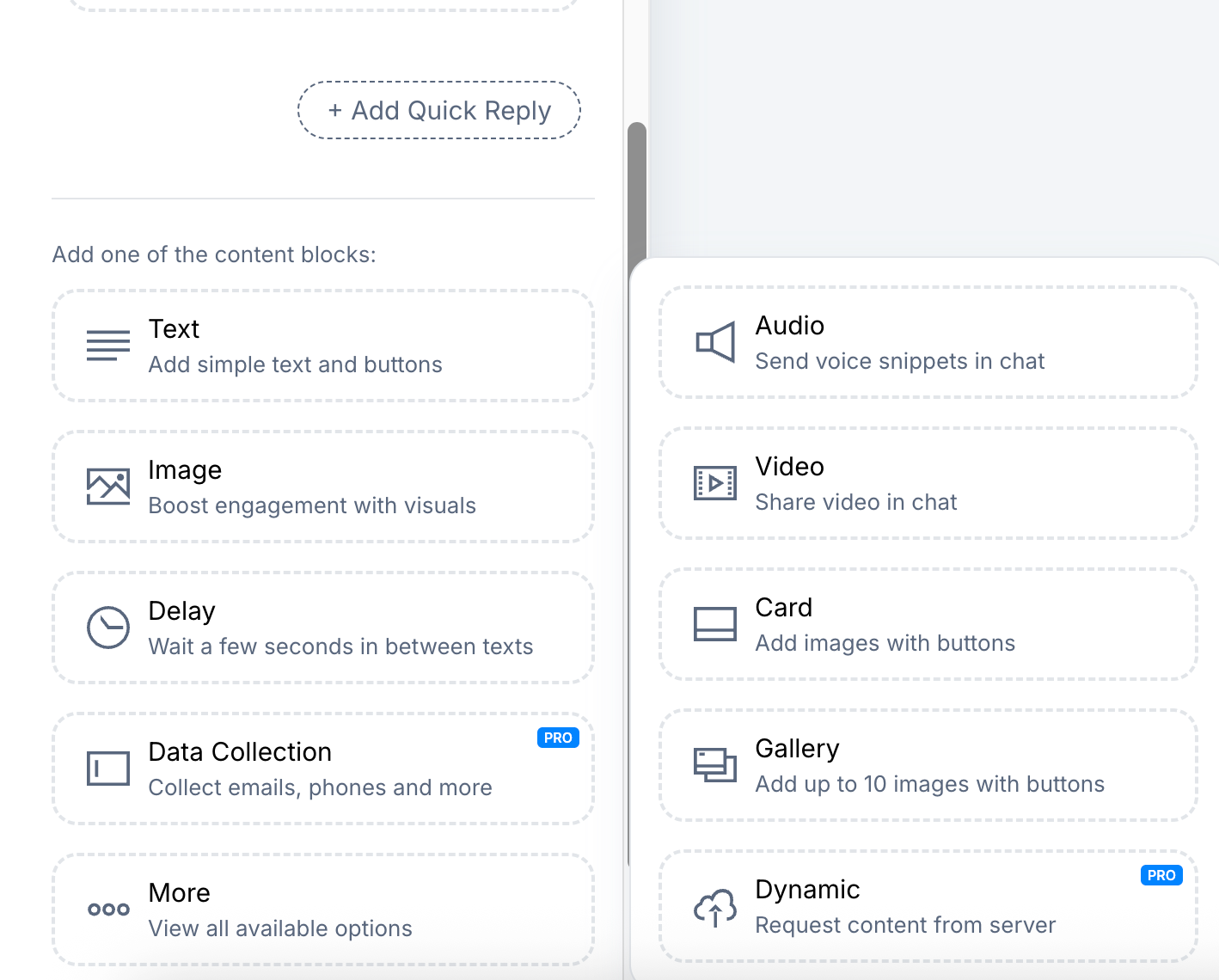Click the Data Collection input field icon
The image size is (1219, 980).
(x=108, y=769)
